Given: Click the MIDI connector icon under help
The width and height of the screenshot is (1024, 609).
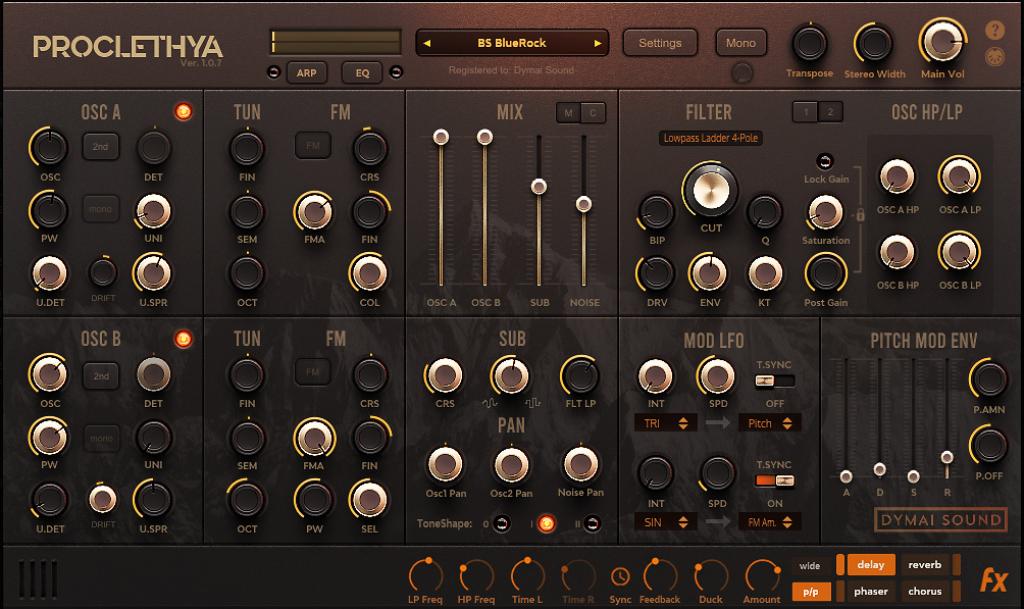Looking at the screenshot, I should coord(995,57).
